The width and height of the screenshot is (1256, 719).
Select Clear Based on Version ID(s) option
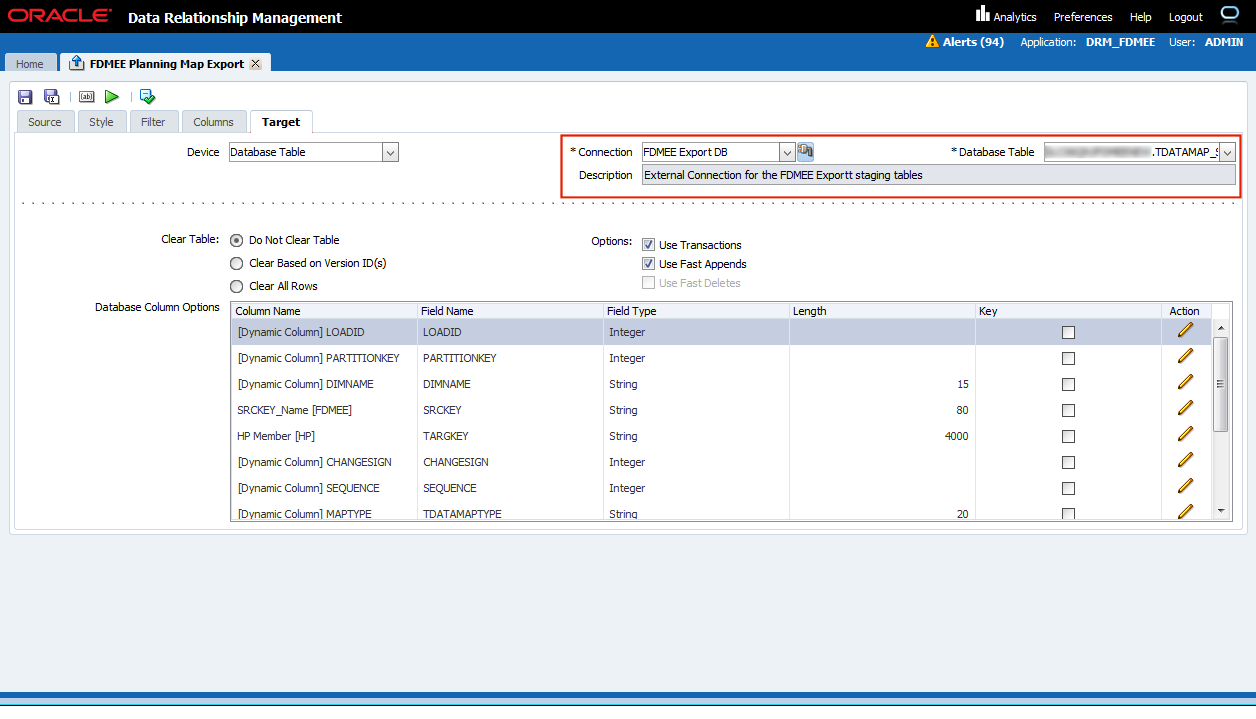(x=237, y=264)
